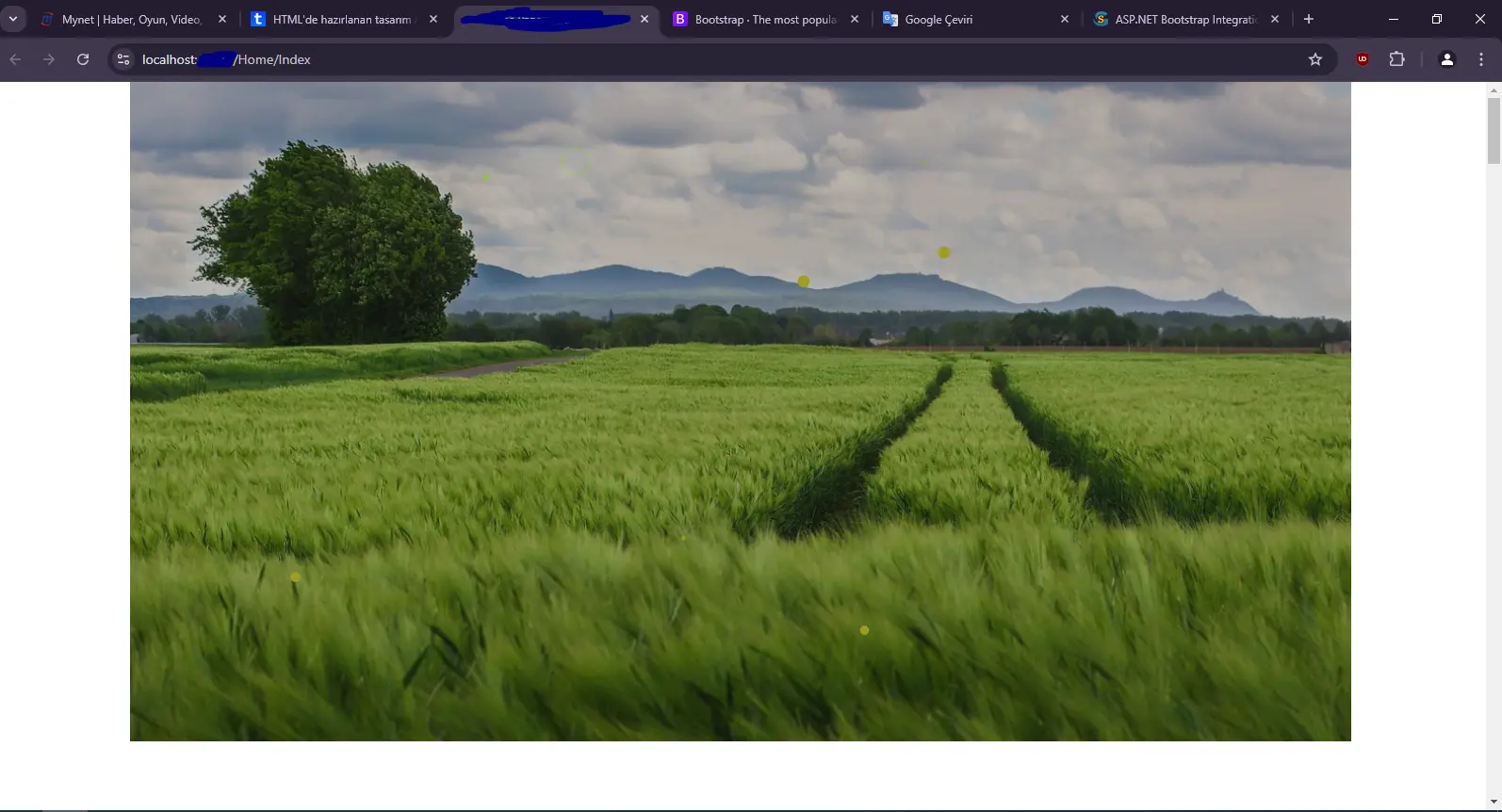Minimize the browser window
Viewport: 1502px width, 812px height.
pyautogui.click(x=1394, y=19)
